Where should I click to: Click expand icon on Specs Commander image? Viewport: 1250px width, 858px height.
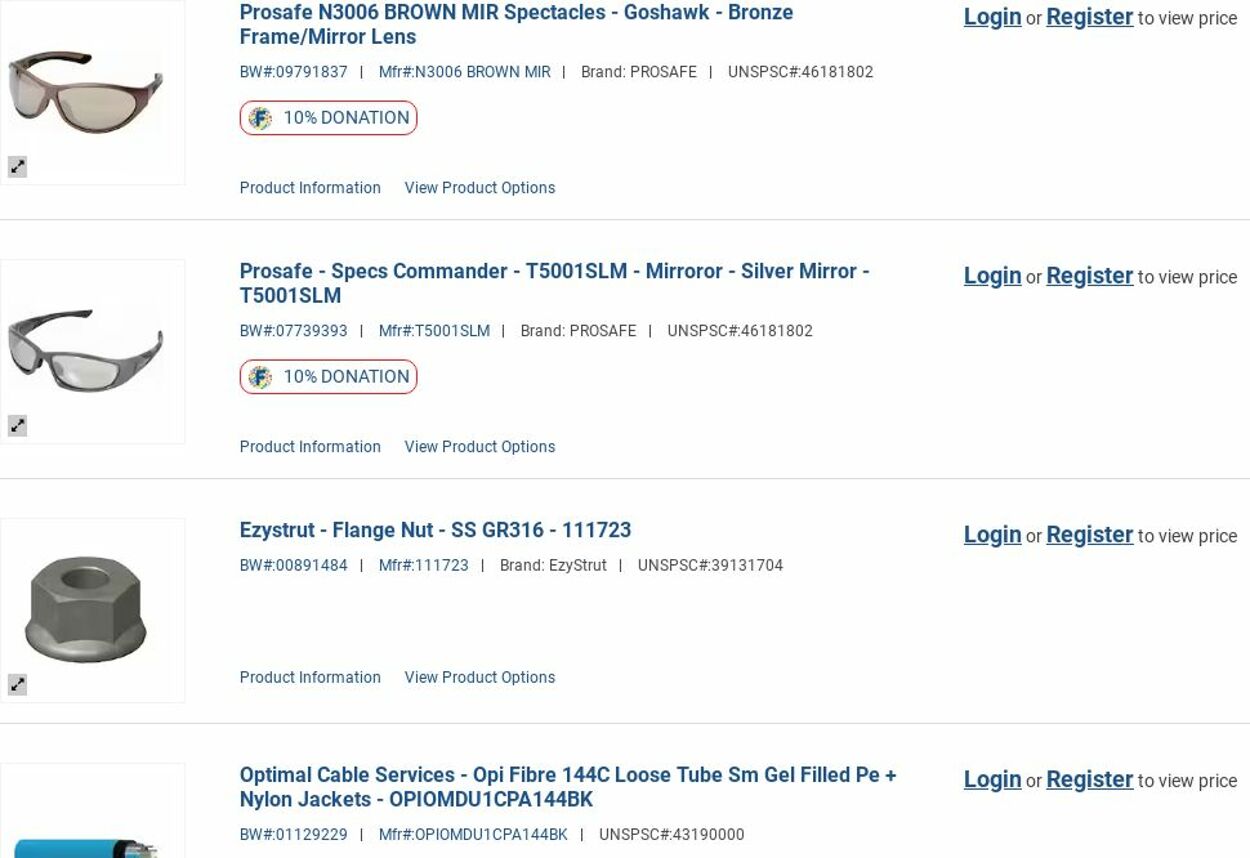(x=18, y=426)
